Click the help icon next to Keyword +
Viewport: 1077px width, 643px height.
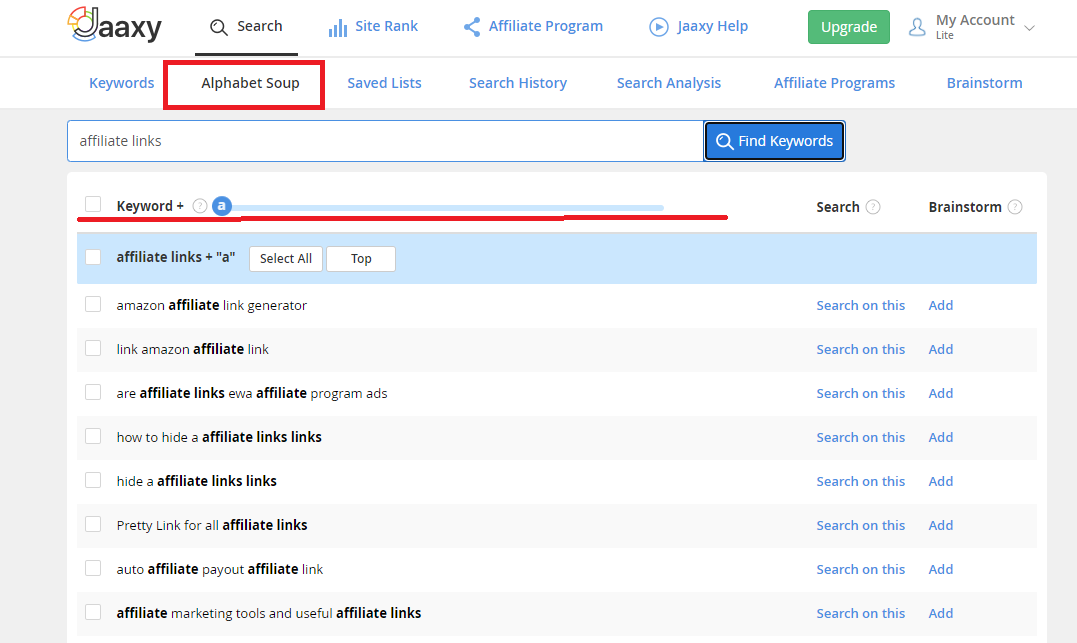[200, 206]
